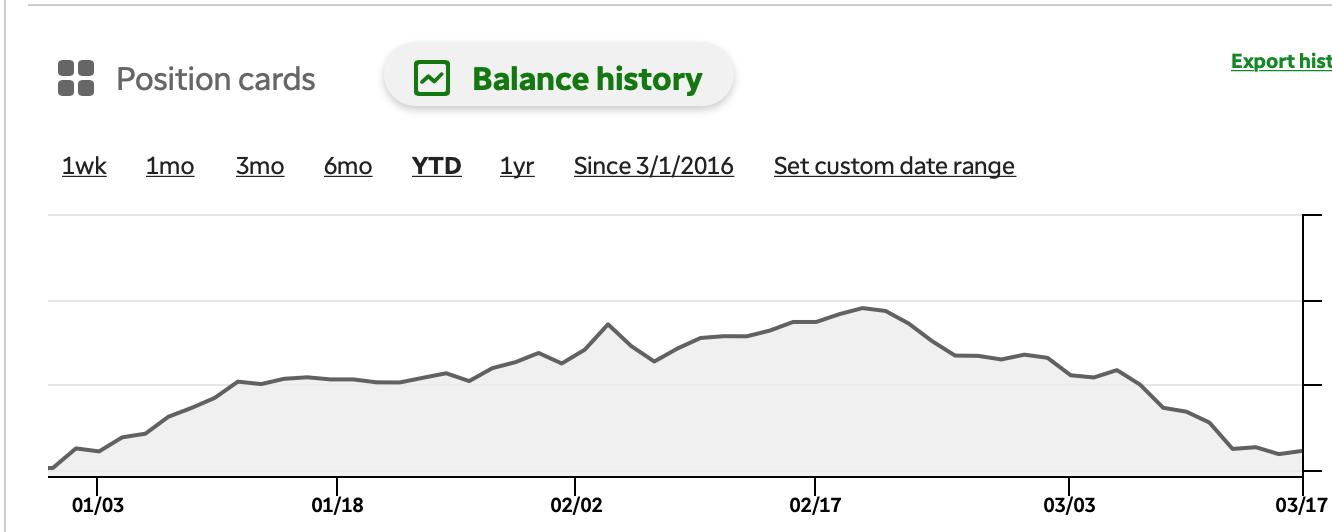Switch to the Position cards view

click(x=215, y=79)
